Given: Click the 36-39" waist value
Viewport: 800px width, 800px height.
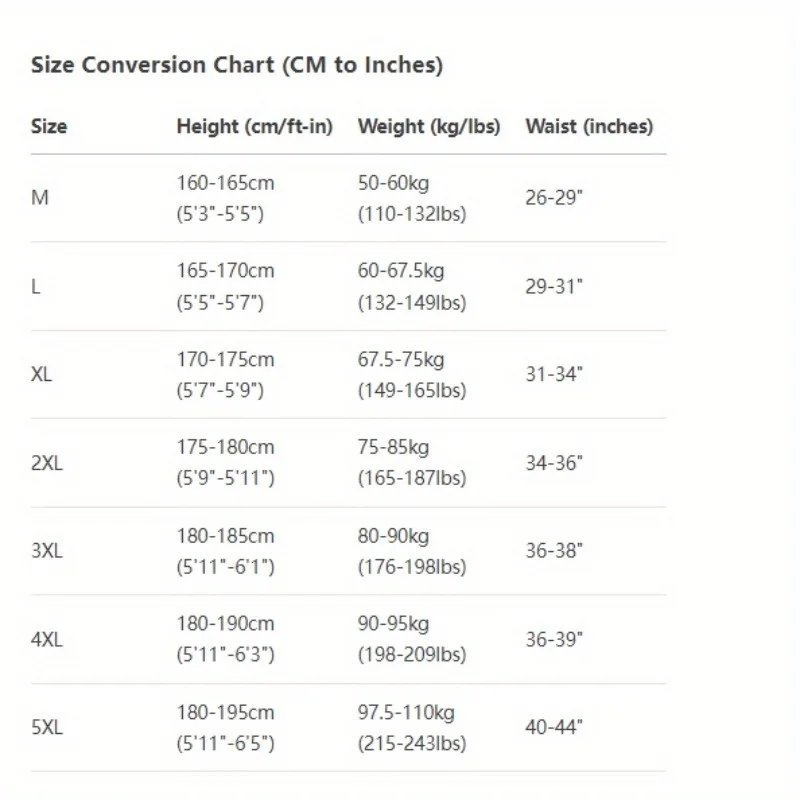Looking at the screenshot, I should click(x=554, y=640).
